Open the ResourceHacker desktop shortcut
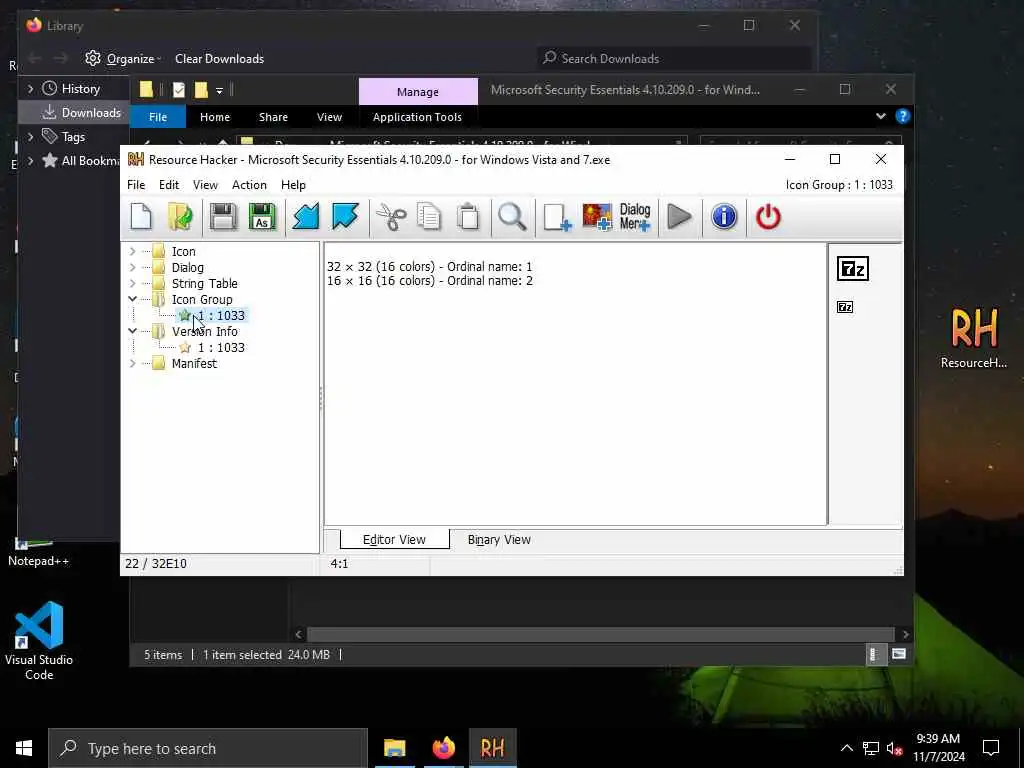This screenshot has height=768, width=1024. (974, 338)
